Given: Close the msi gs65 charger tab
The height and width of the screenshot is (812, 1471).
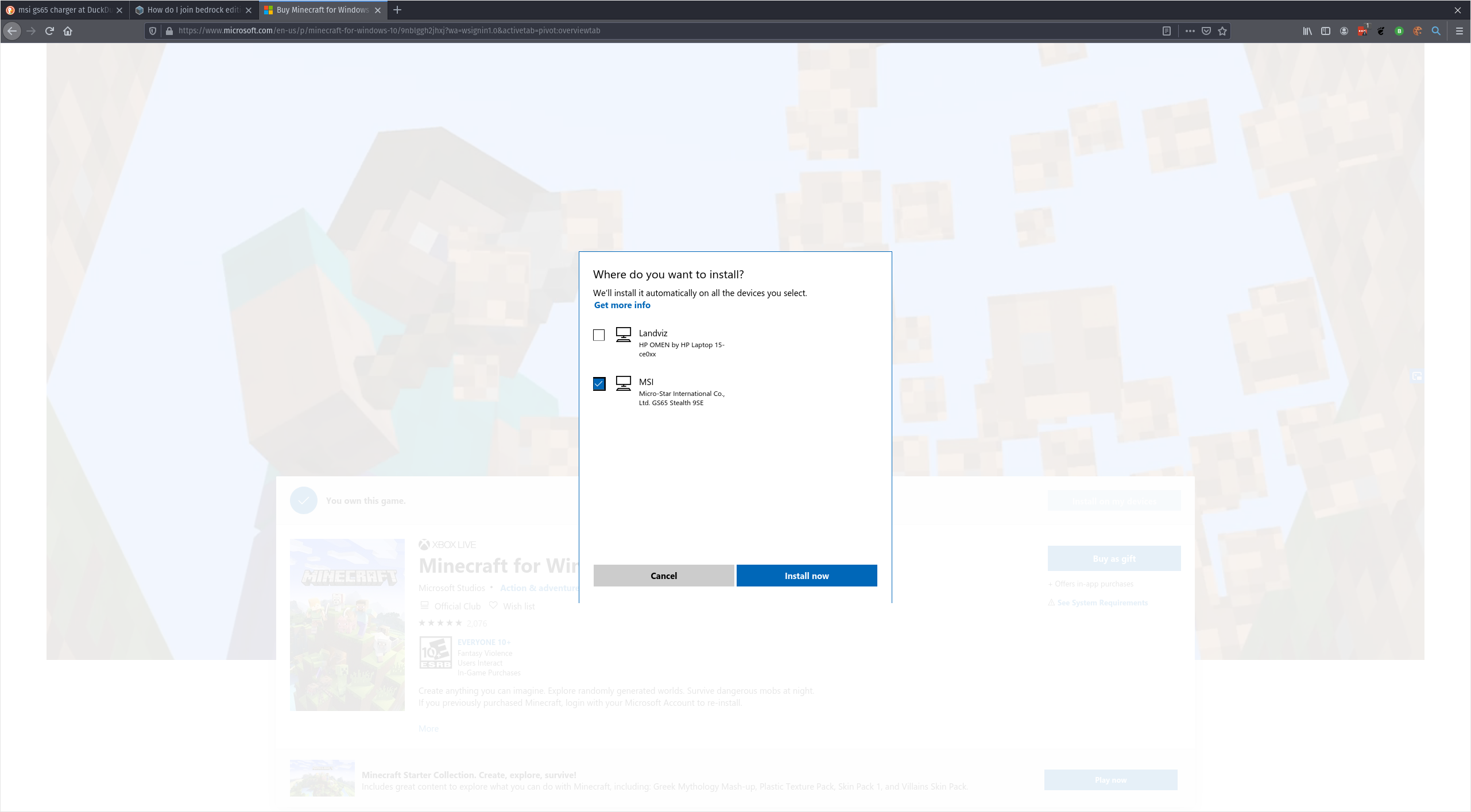Looking at the screenshot, I should click(119, 10).
